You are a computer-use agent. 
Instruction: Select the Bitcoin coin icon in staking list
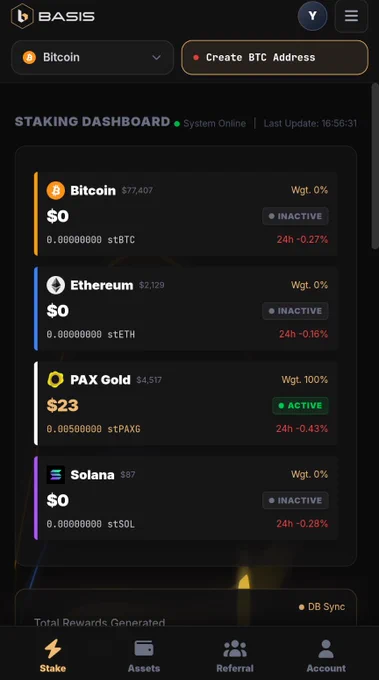click(56, 190)
